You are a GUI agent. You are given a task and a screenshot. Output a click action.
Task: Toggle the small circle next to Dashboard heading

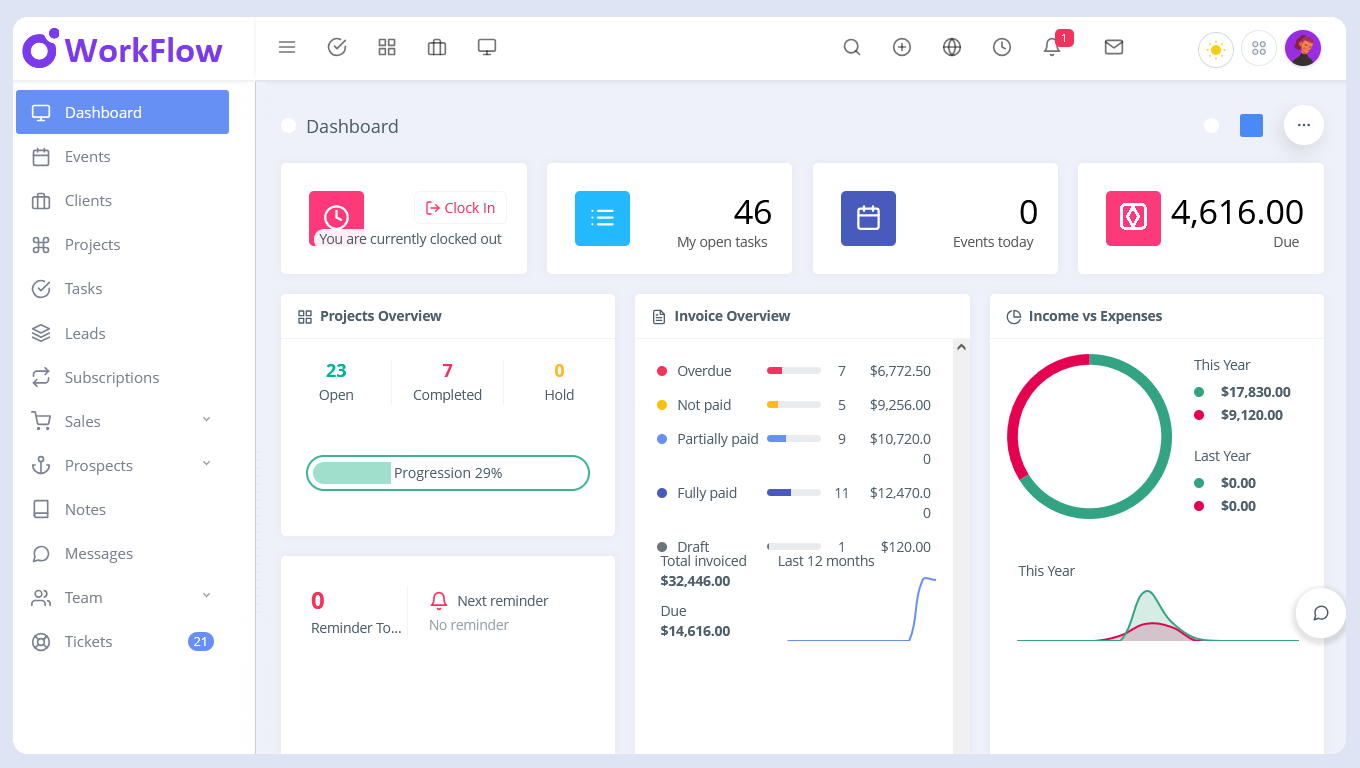point(288,125)
